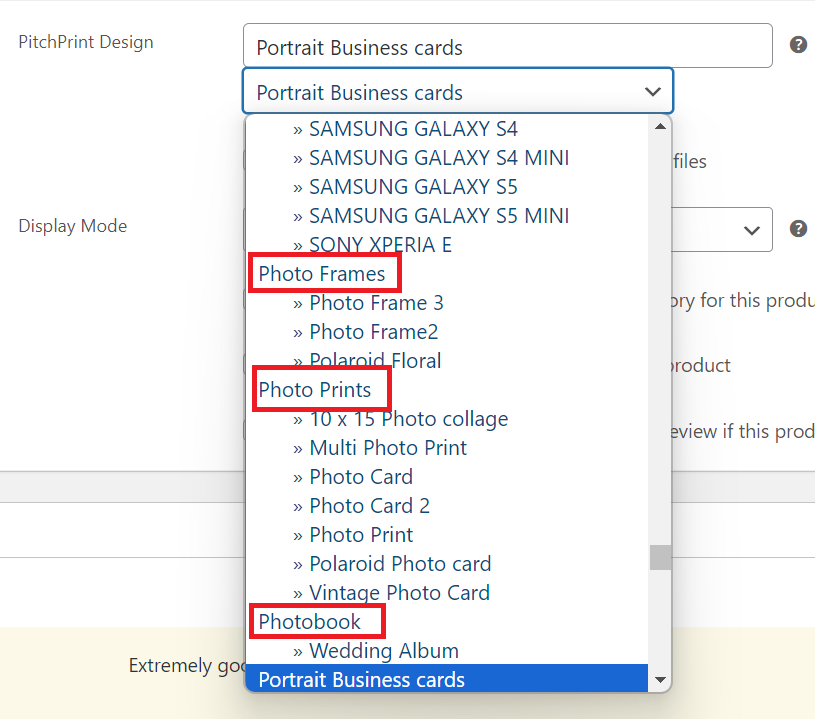Select the Photo Card 2 option
This screenshot has width=815, height=719.
[447, 506]
